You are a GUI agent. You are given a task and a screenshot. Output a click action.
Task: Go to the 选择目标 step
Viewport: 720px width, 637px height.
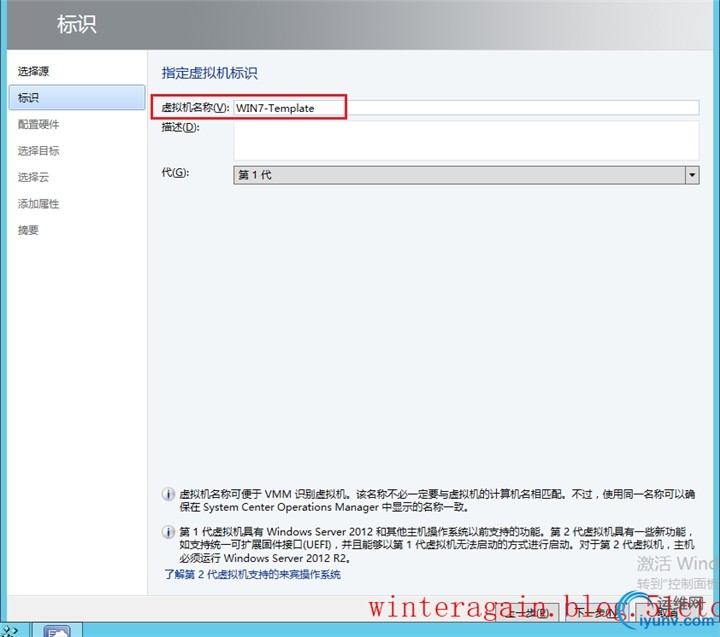point(39,151)
